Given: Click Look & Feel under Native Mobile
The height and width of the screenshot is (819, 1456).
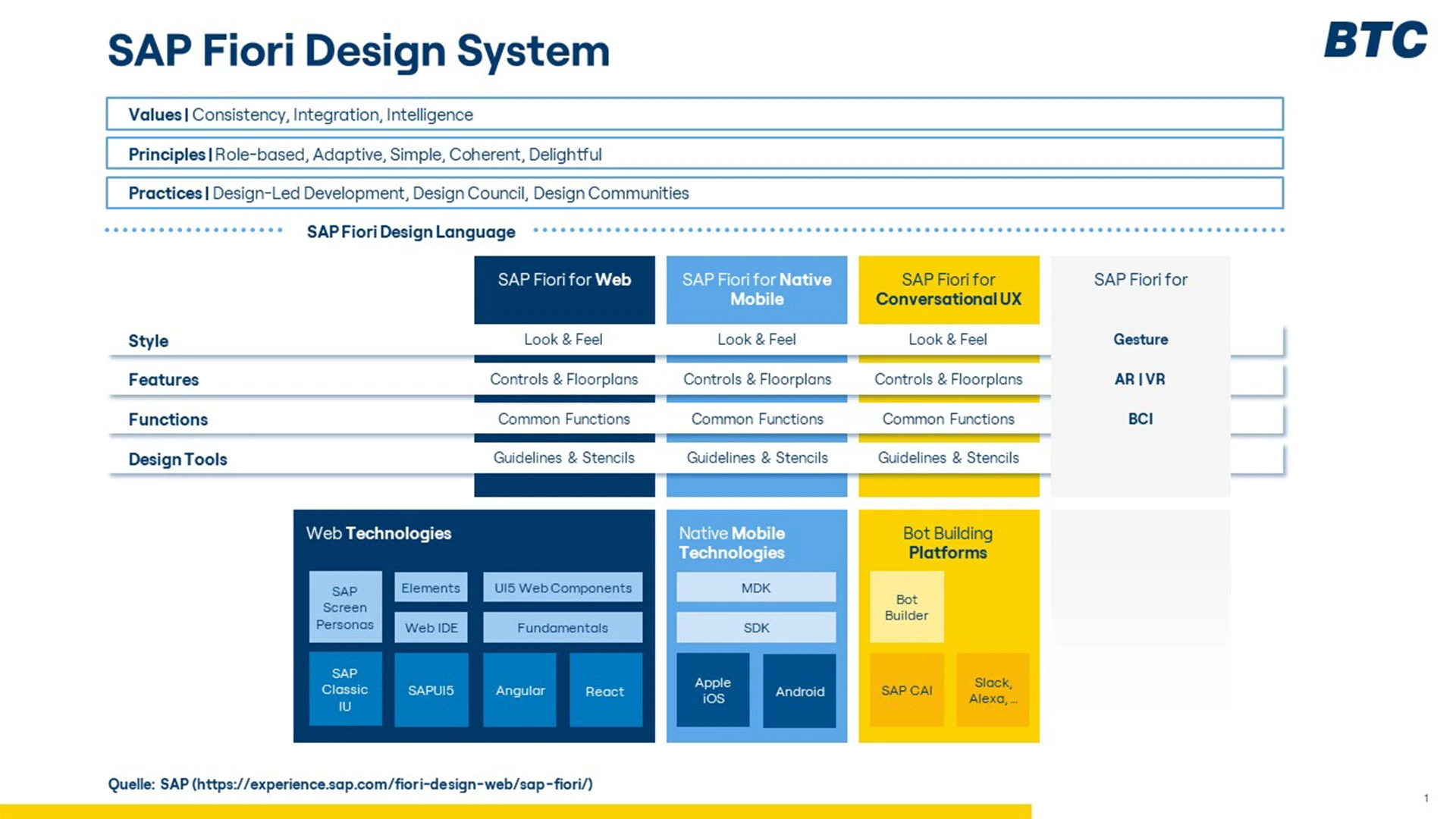Looking at the screenshot, I should (757, 339).
